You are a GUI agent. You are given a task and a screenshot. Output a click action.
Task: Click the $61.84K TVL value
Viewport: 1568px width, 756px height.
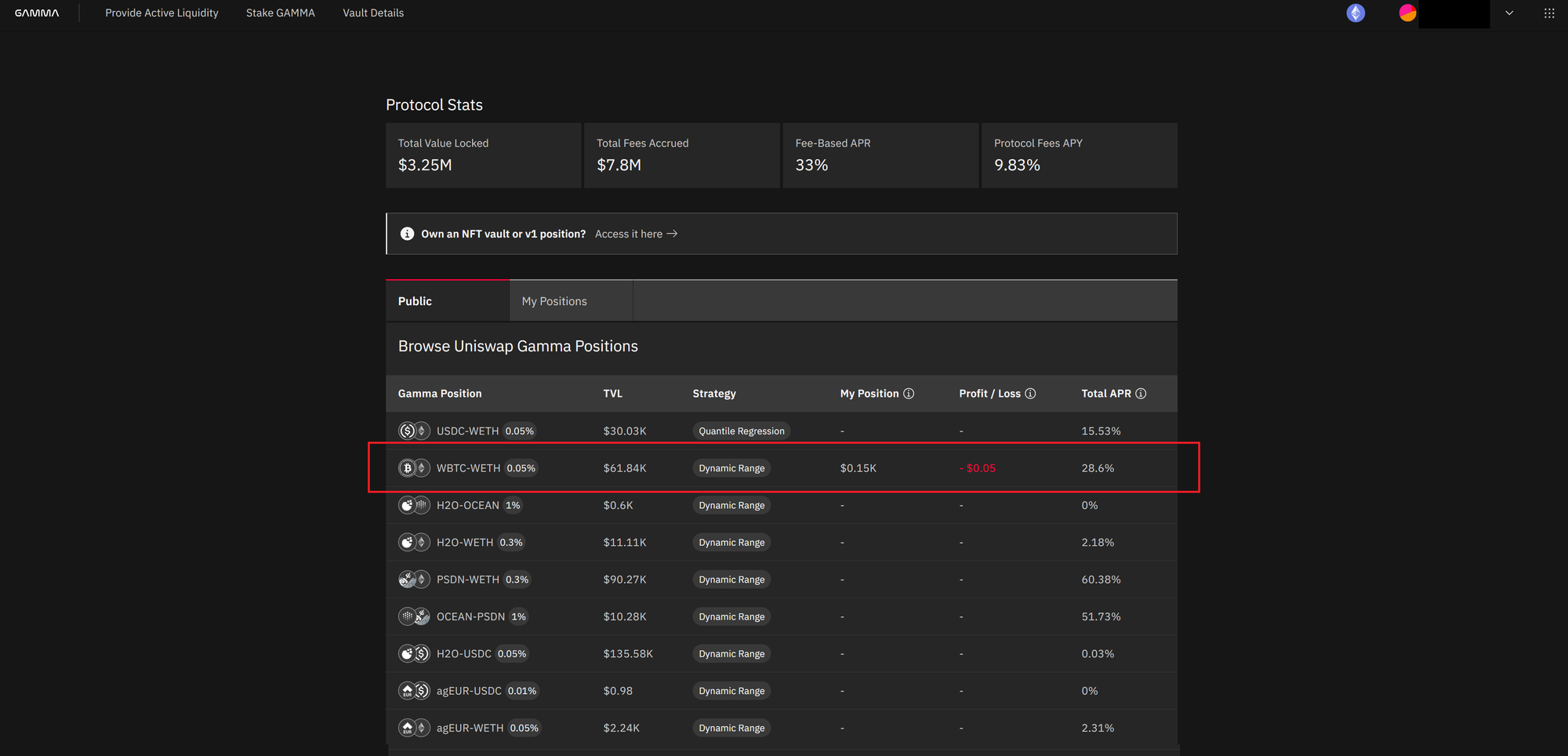[x=625, y=468]
